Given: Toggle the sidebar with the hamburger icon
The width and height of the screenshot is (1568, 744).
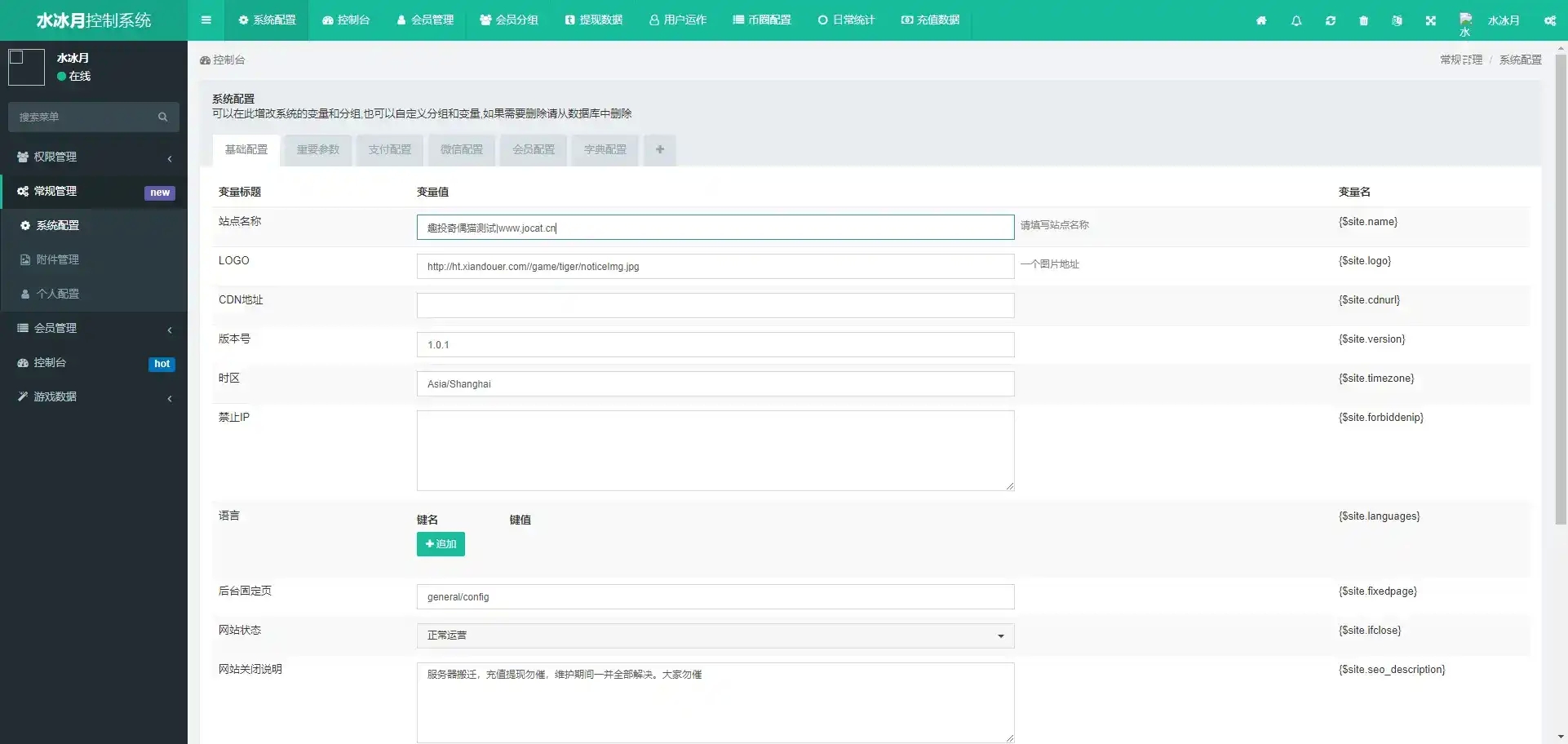Looking at the screenshot, I should 206,20.
